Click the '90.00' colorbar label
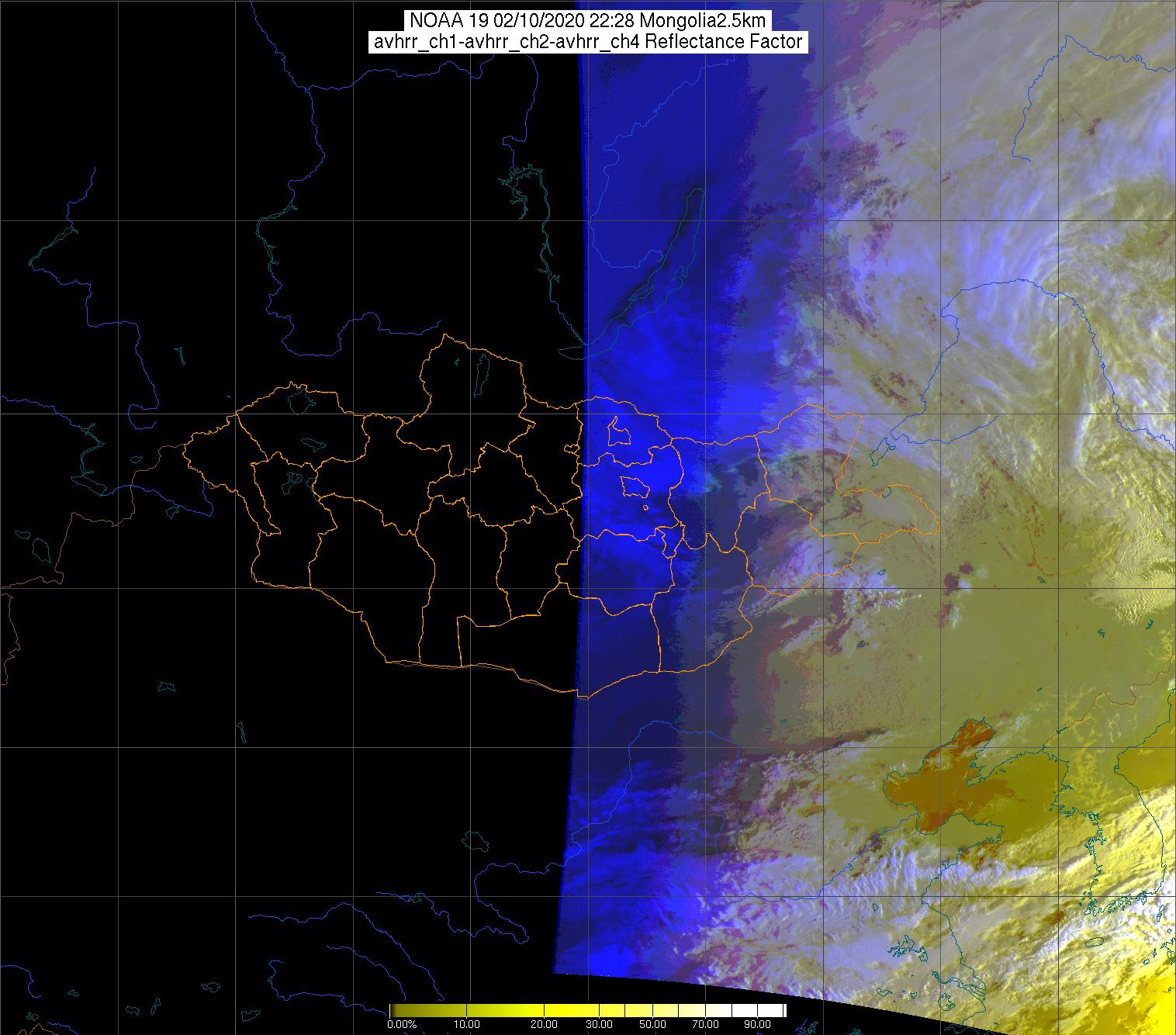The image size is (1176, 1035). (758, 1025)
